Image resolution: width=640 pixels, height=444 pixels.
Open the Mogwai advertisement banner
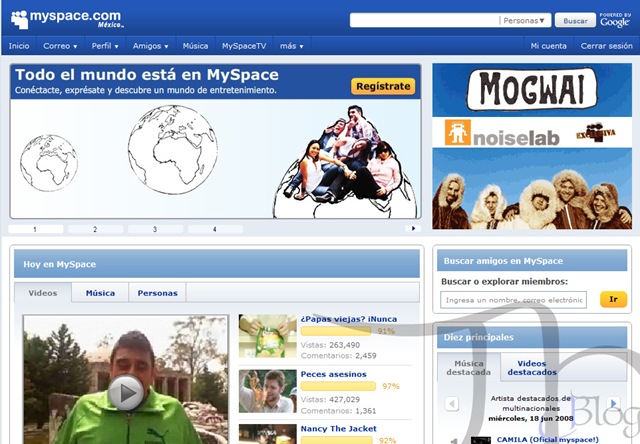(x=532, y=146)
